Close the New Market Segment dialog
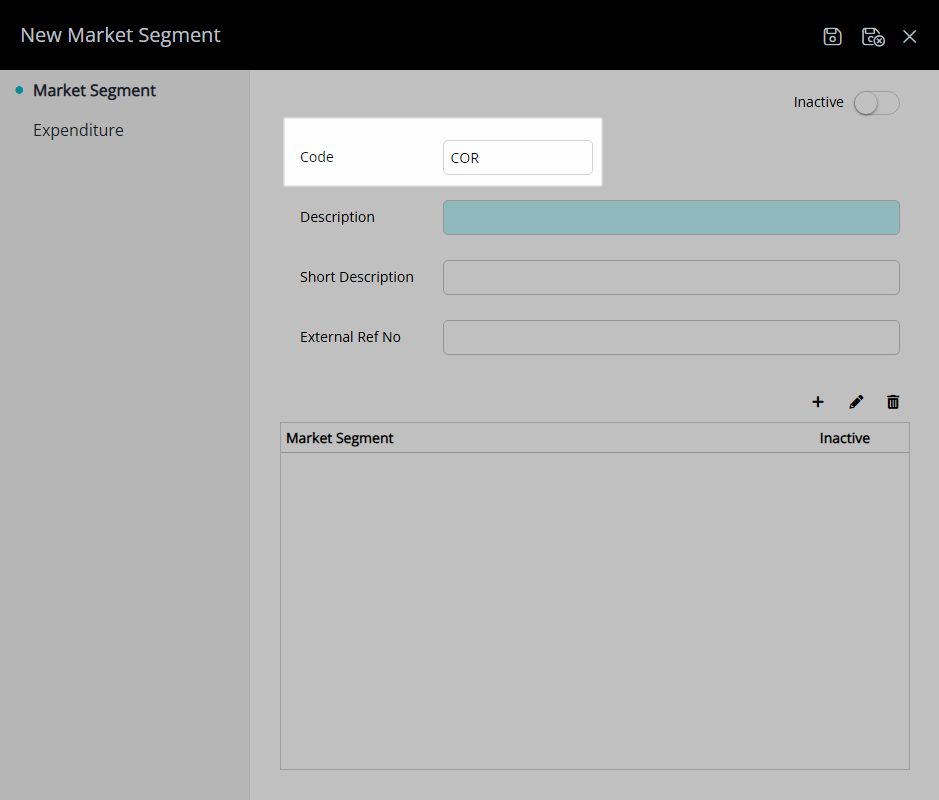Viewport: 939px width, 800px height. pyautogui.click(x=910, y=37)
